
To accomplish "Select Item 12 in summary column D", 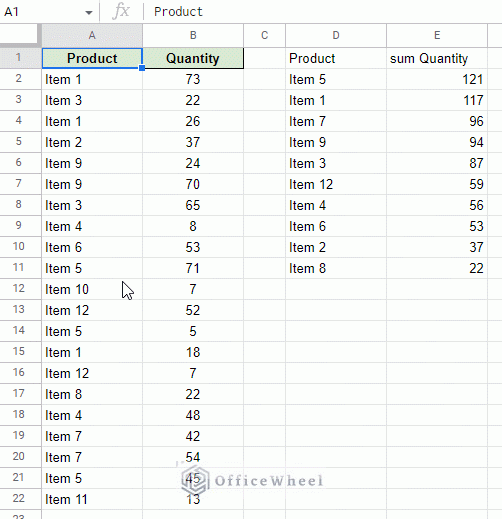I will tap(336, 184).
